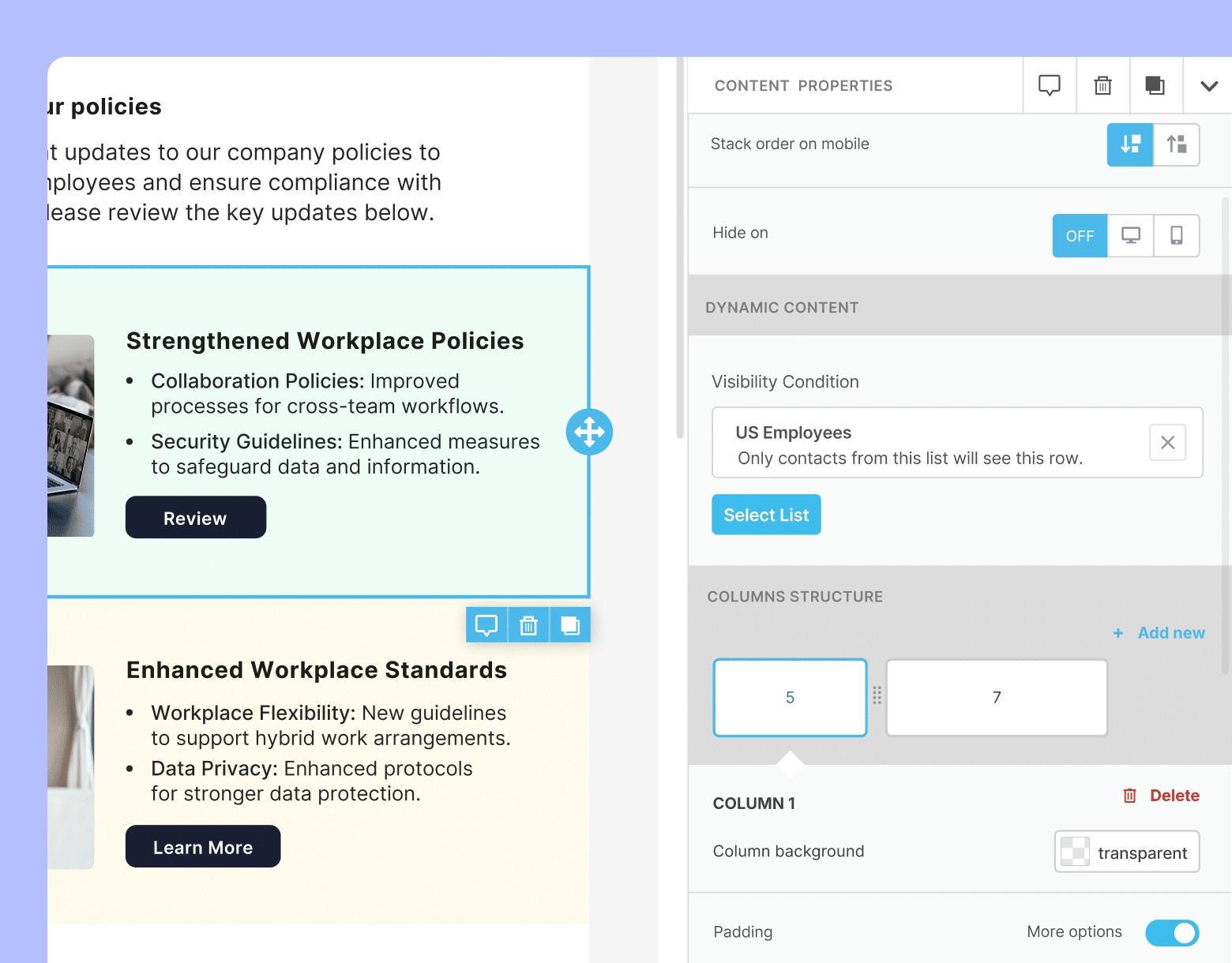Click the comment icon in Content Properties header
This screenshot has width=1232, height=963.
[1049, 85]
